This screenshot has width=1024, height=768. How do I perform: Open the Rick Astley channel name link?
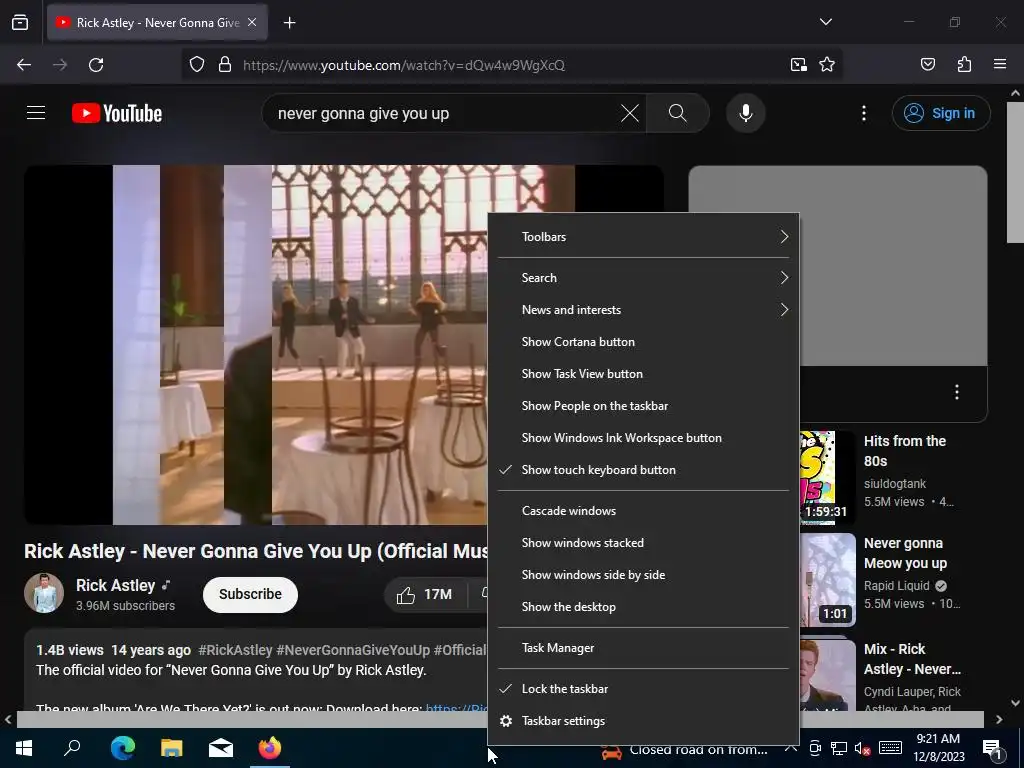(x=116, y=585)
